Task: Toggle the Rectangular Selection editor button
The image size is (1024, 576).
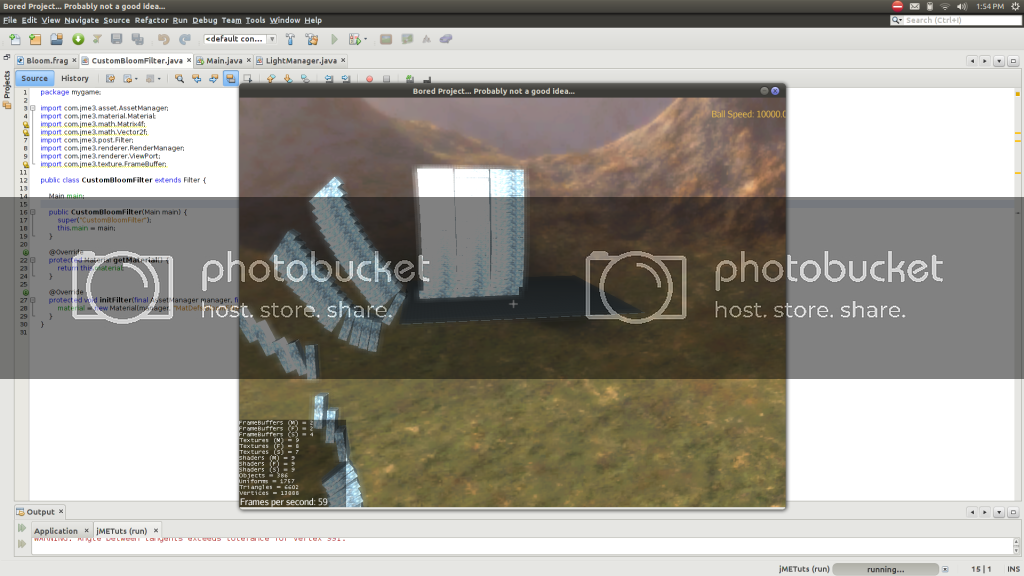Action: 247,78
